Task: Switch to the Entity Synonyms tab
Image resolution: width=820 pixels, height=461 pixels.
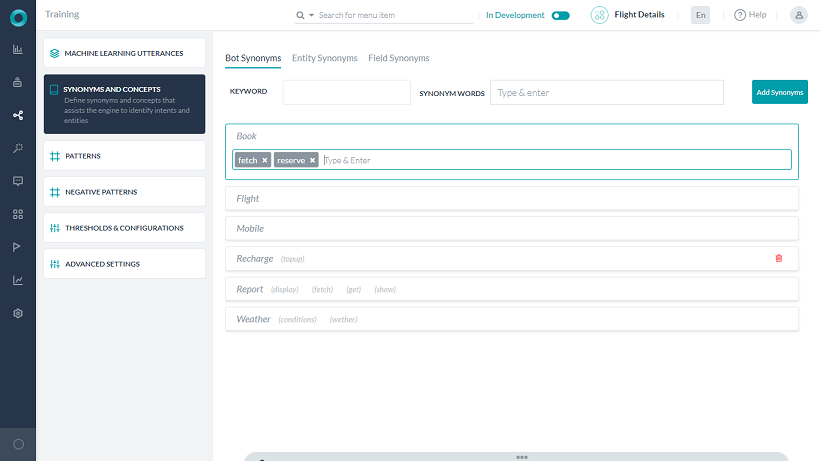Action: (x=325, y=58)
